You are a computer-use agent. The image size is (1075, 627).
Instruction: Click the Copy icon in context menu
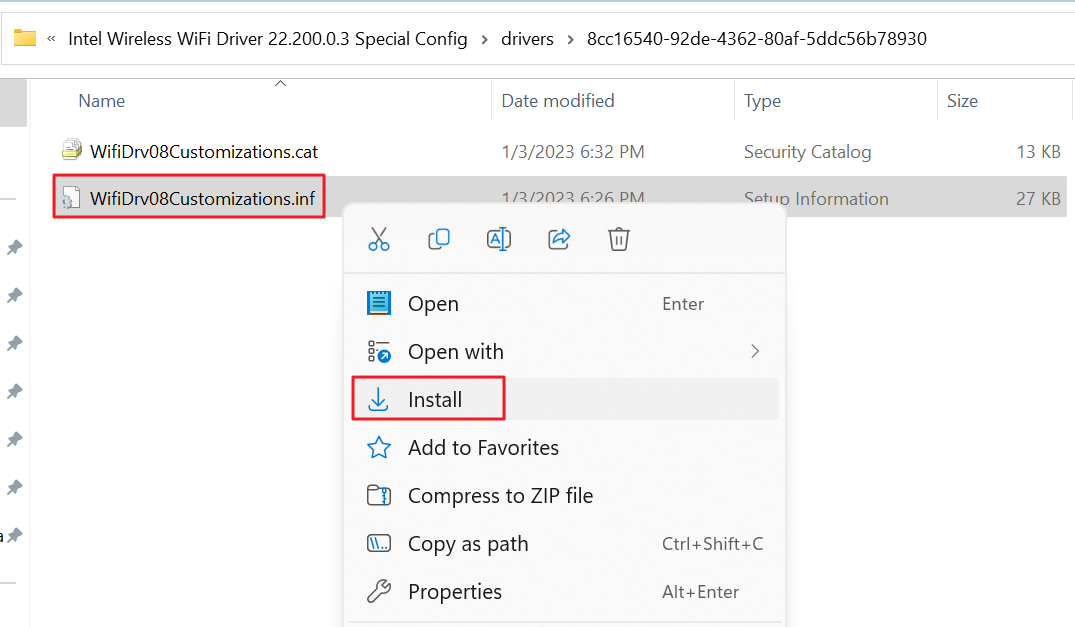pos(438,239)
